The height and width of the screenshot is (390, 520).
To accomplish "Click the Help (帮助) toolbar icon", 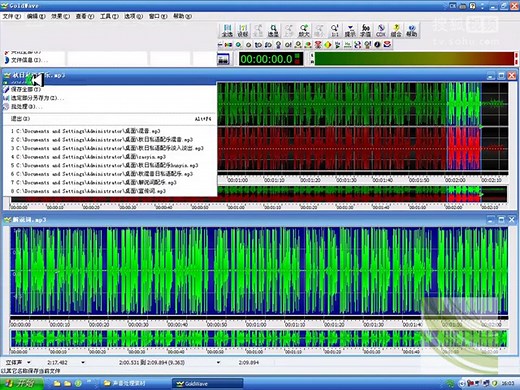I will [x=411, y=31].
